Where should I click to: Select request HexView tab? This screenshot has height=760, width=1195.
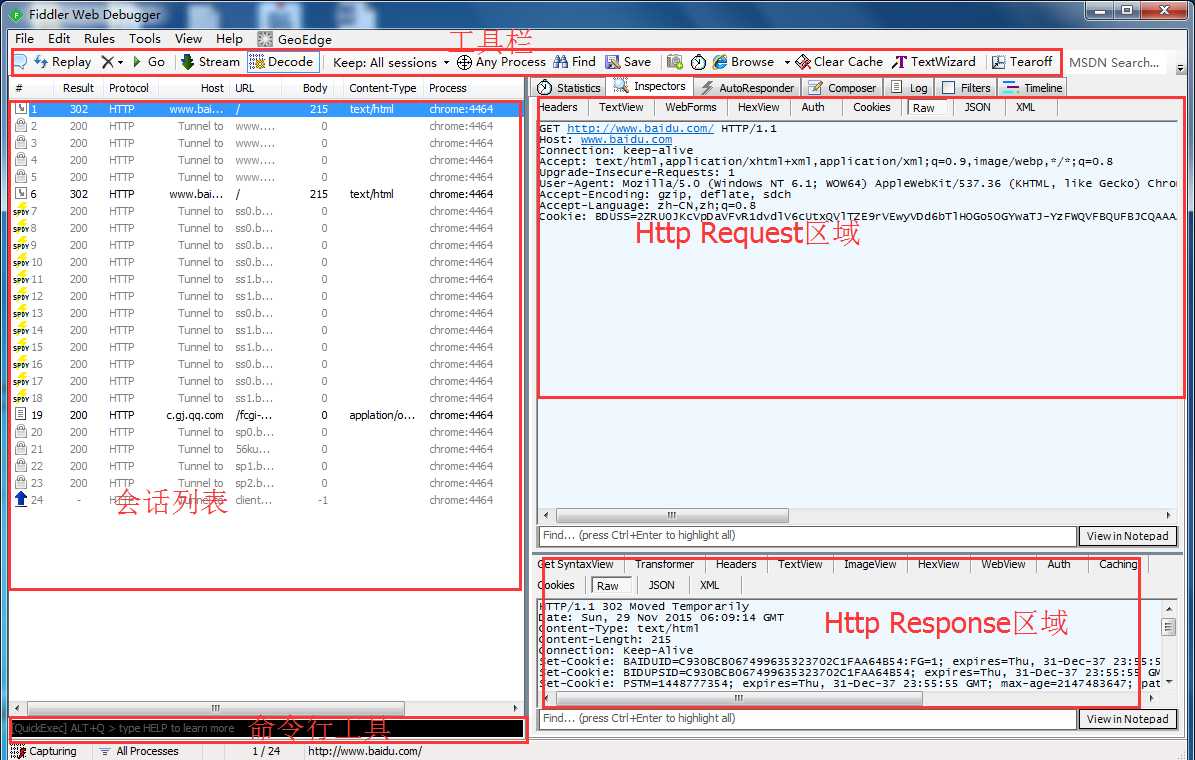[758, 107]
